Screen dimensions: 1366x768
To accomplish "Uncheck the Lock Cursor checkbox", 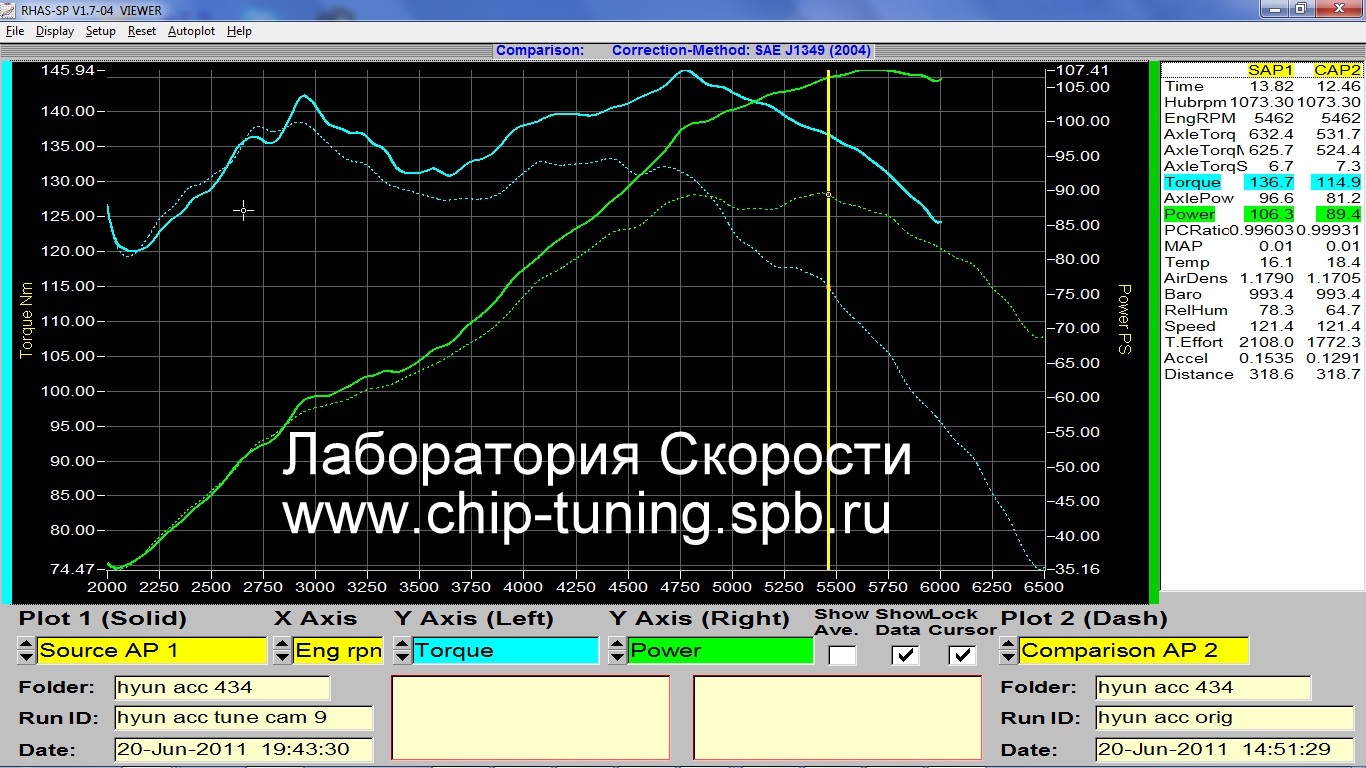I will coord(962,655).
